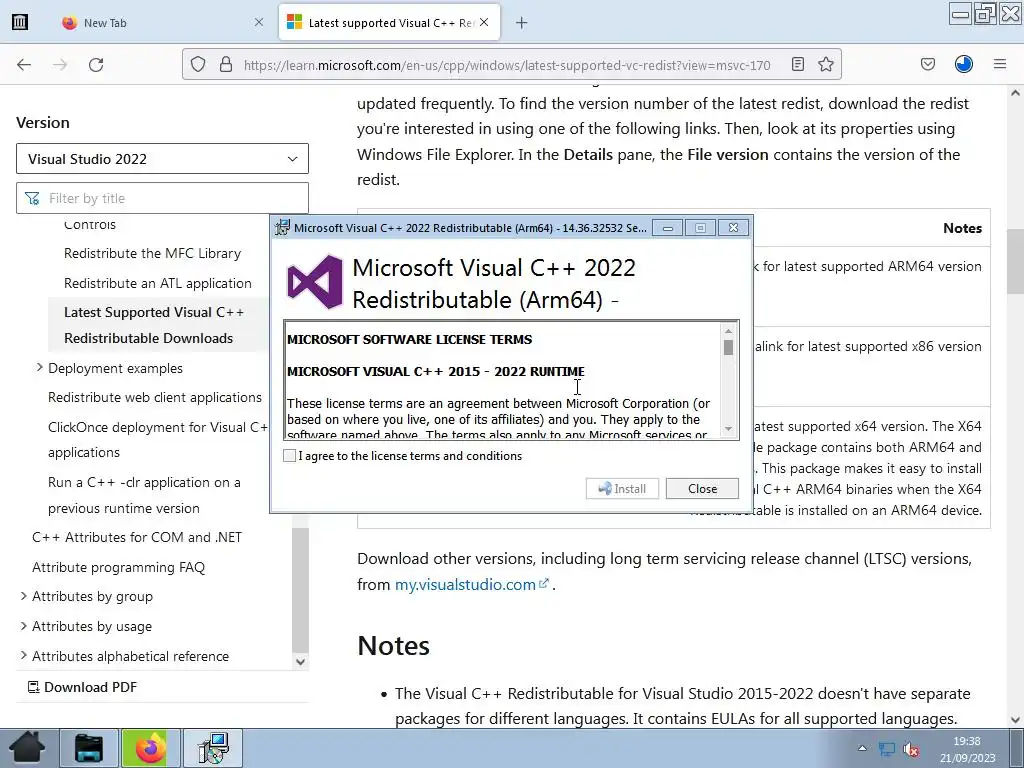
Task: Click the forward navigation arrow
Action: point(60,65)
